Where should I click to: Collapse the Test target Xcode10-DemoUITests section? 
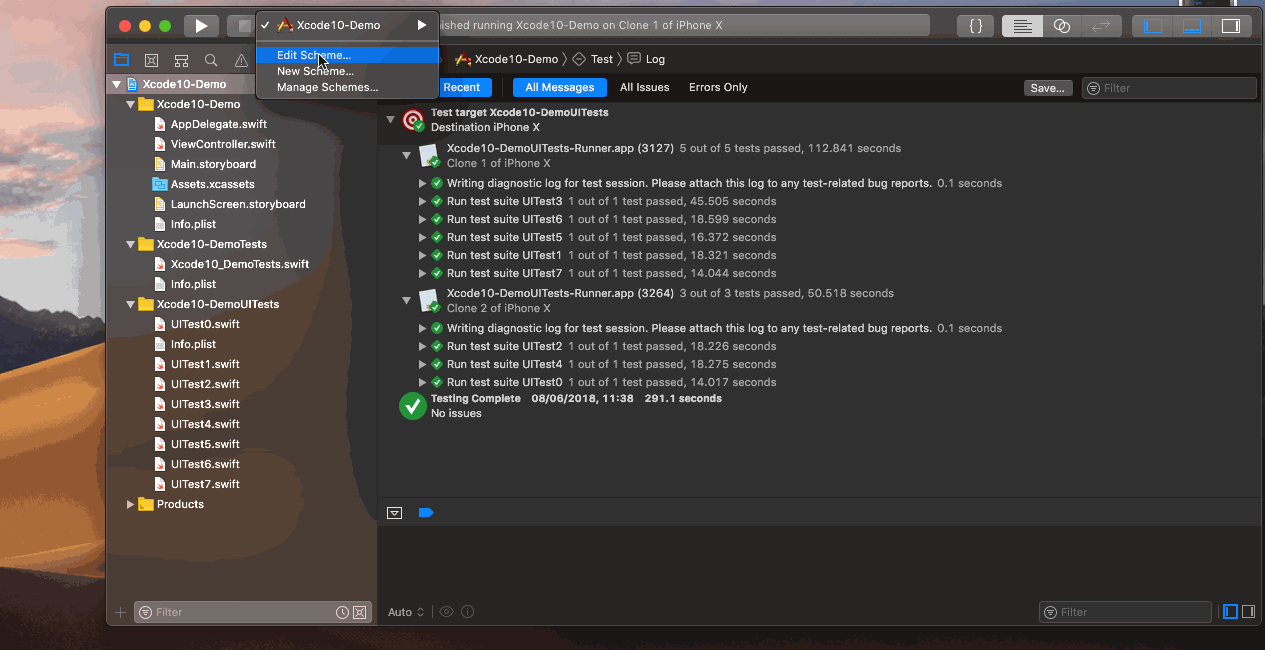point(391,120)
